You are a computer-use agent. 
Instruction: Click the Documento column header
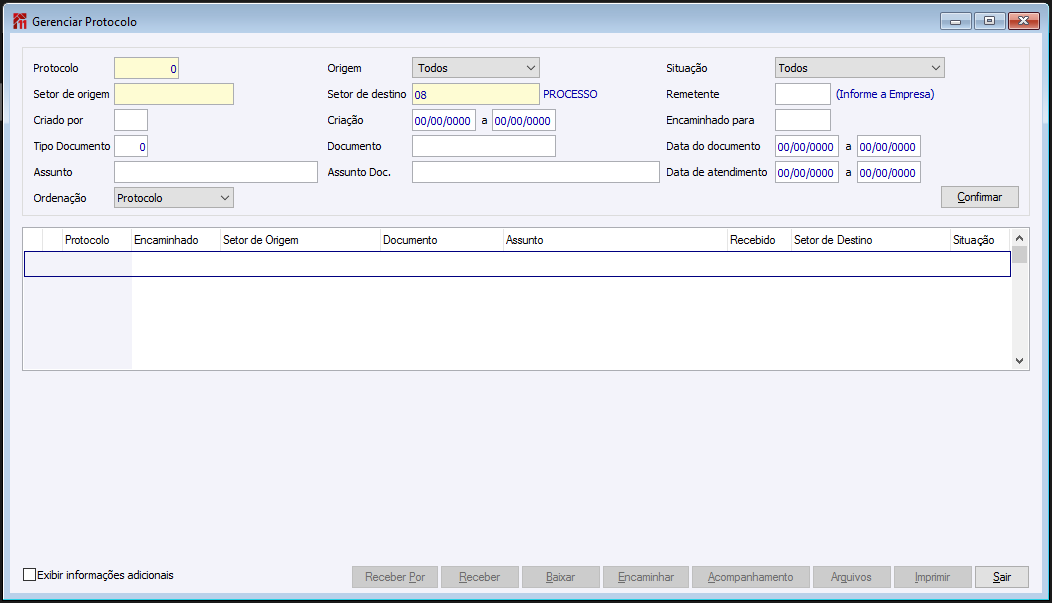click(441, 240)
